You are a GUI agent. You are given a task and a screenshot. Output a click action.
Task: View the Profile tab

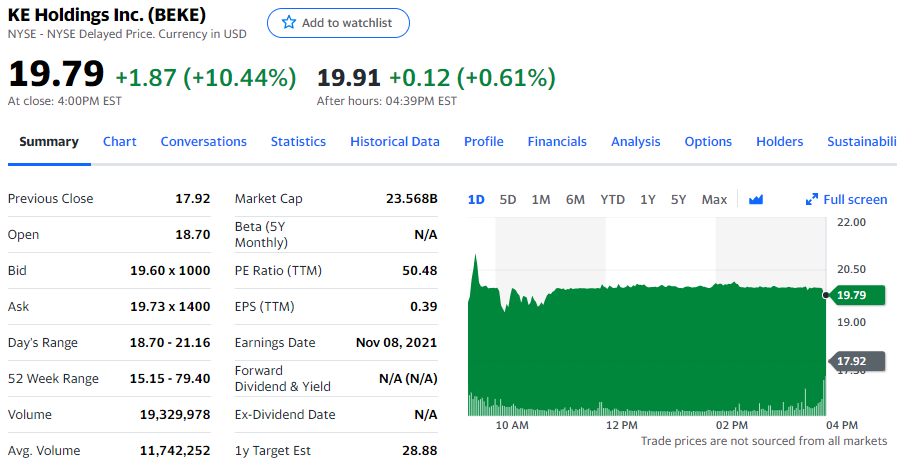[483, 142]
